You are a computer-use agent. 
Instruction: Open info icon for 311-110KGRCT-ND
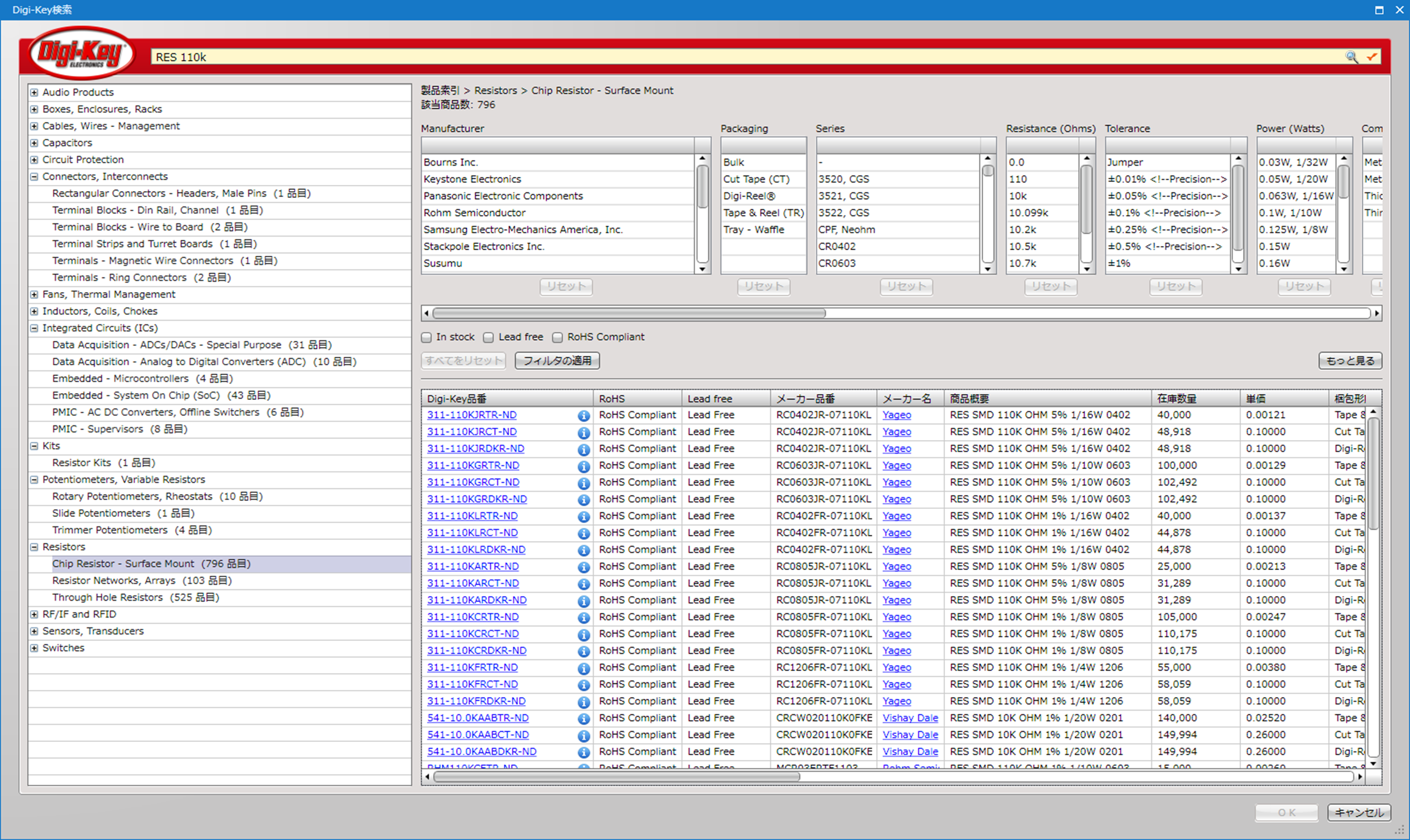pos(583,483)
